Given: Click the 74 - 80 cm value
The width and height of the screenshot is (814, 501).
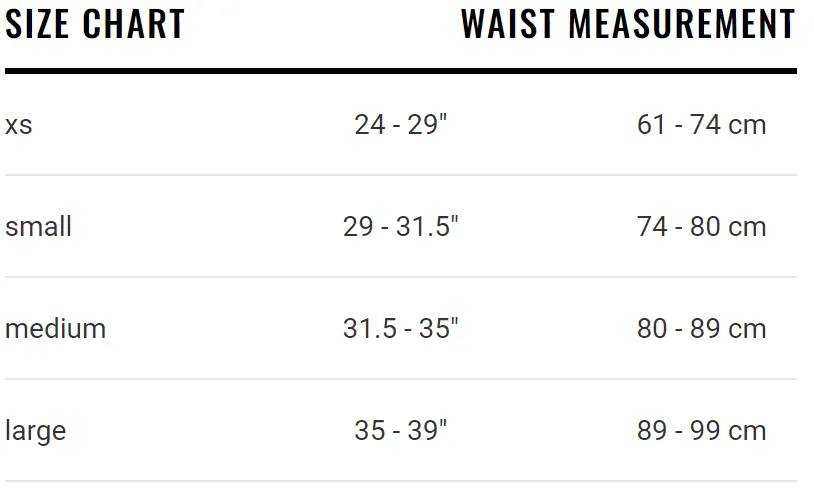Looking at the screenshot, I should pyautogui.click(x=701, y=227).
